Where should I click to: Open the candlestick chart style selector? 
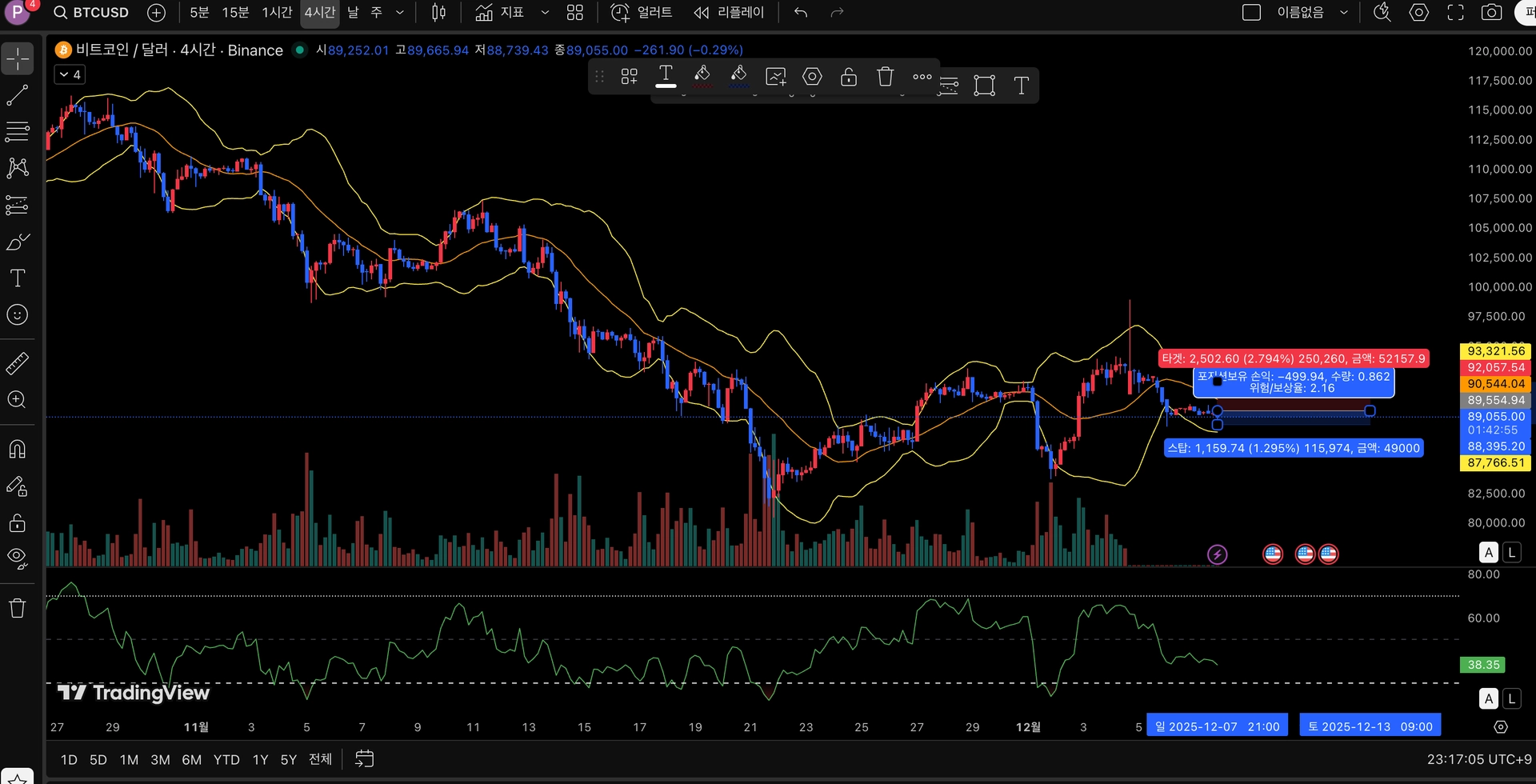point(438,13)
